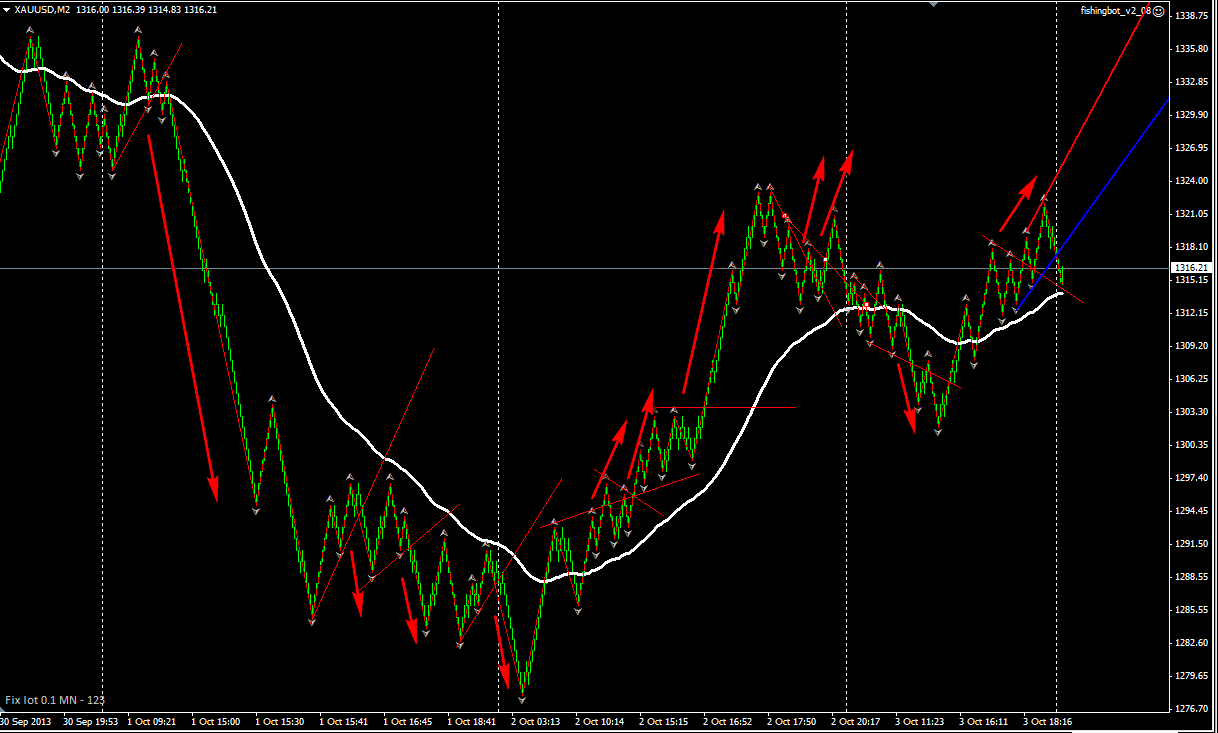Click the 1324.00 price axis label
This screenshot has width=1218, height=733.
click(1192, 181)
